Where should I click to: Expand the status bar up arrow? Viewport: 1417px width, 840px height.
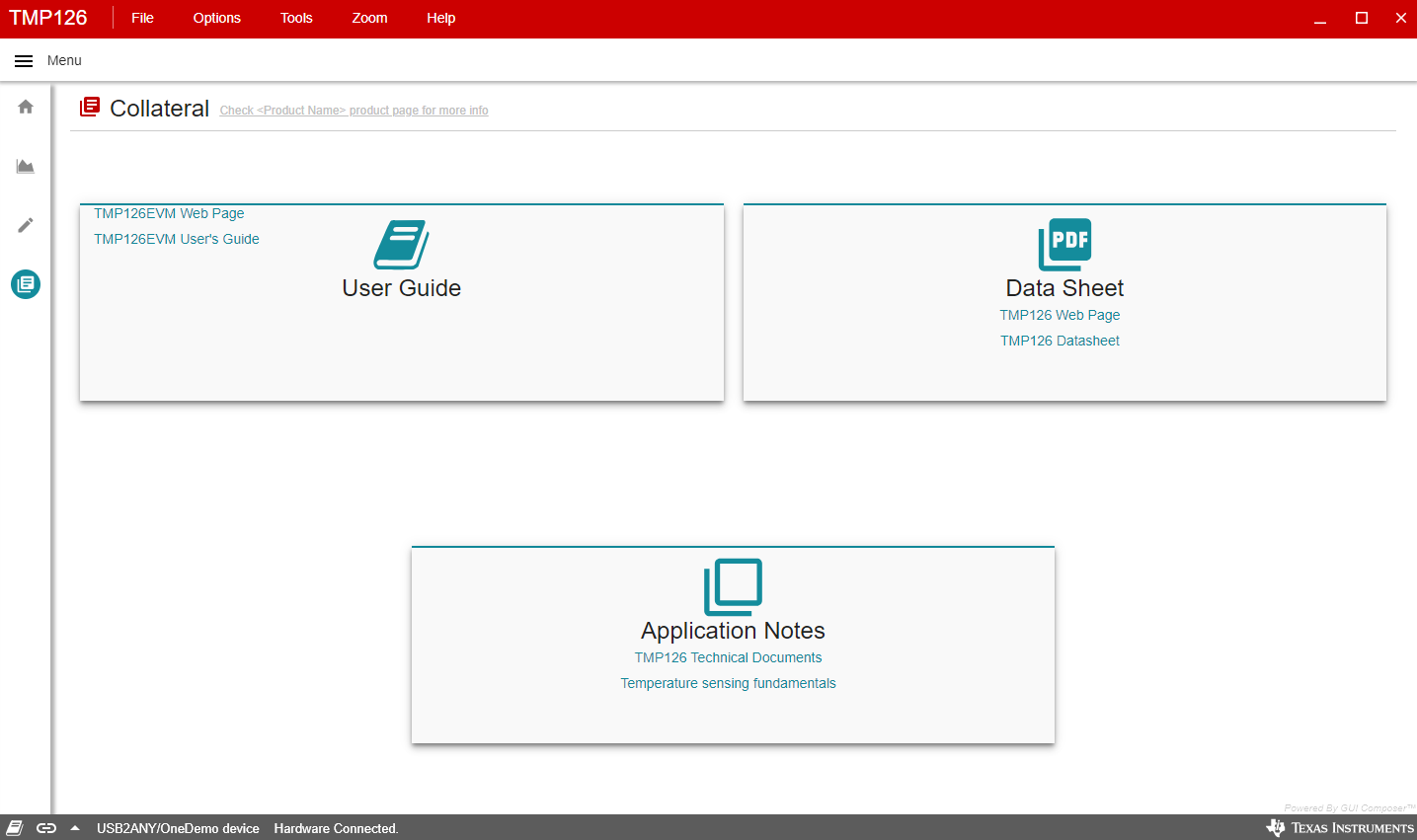tap(75, 828)
